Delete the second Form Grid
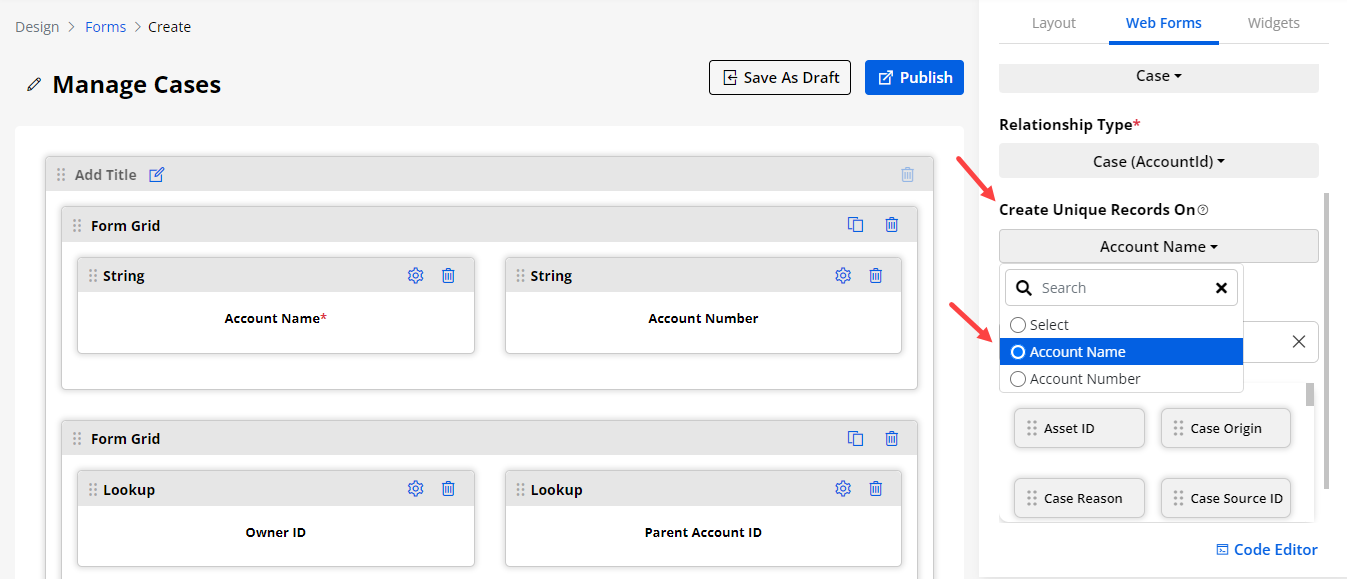Viewport: 1347px width, 579px height. (891, 438)
